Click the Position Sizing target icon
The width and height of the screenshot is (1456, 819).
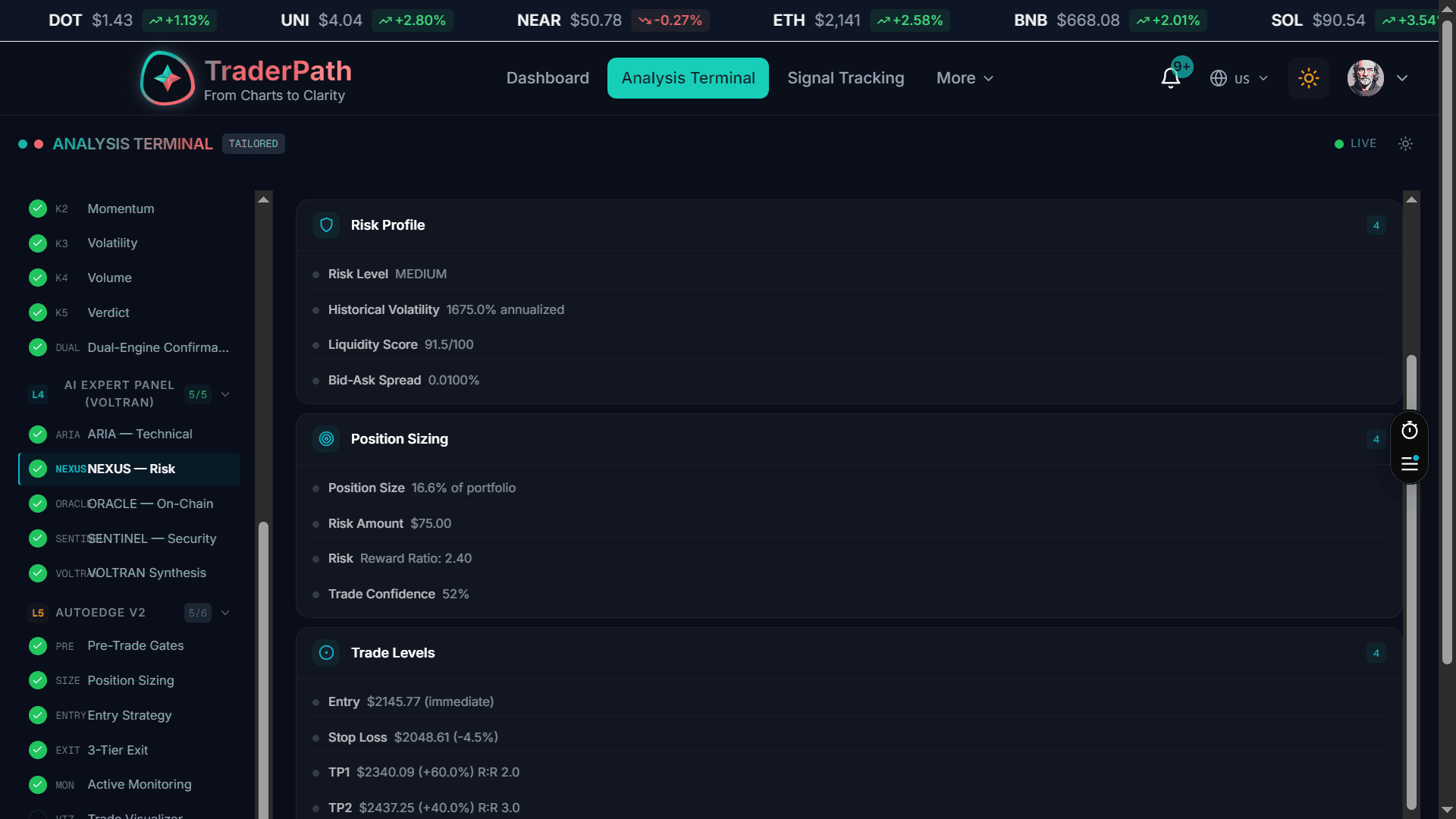[x=326, y=439]
